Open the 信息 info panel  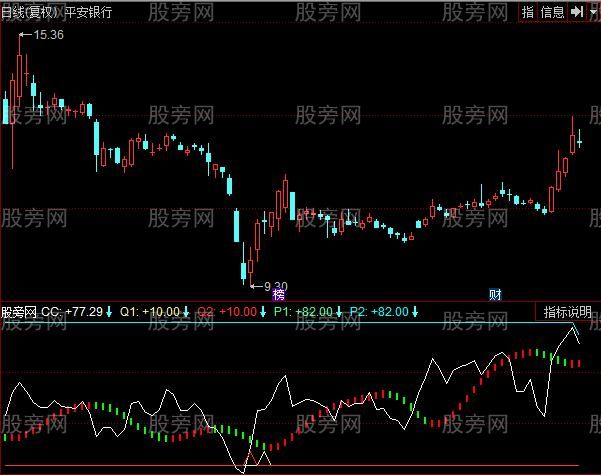point(552,12)
